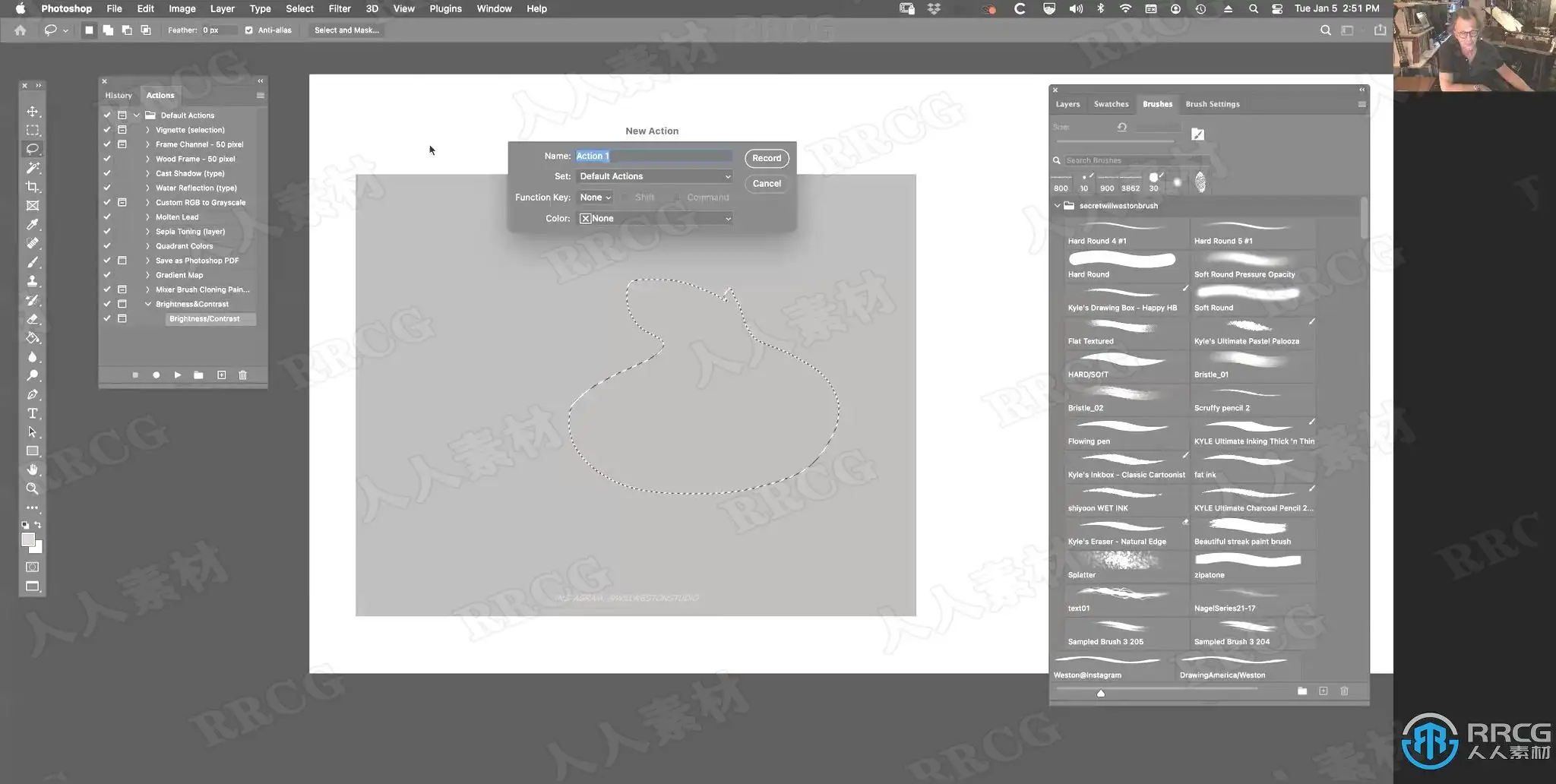
Task: Click the Share icon in options bar
Action: pyautogui.click(x=1380, y=30)
